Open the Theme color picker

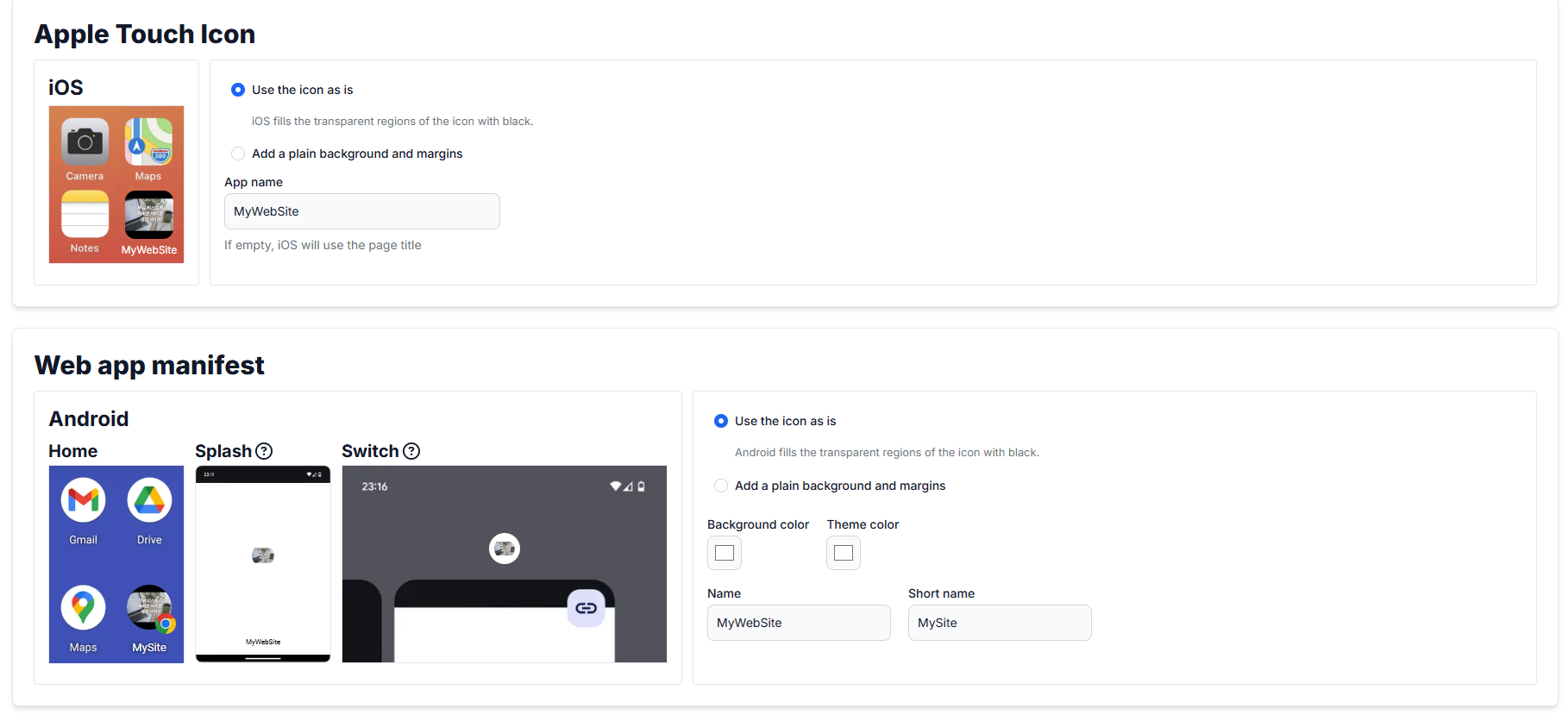coord(844,553)
